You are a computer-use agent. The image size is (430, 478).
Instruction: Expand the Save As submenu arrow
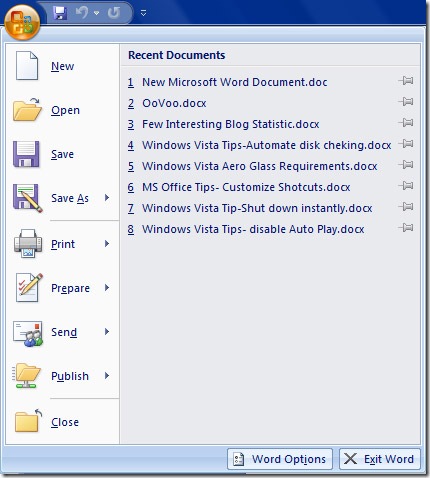(x=107, y=198)
